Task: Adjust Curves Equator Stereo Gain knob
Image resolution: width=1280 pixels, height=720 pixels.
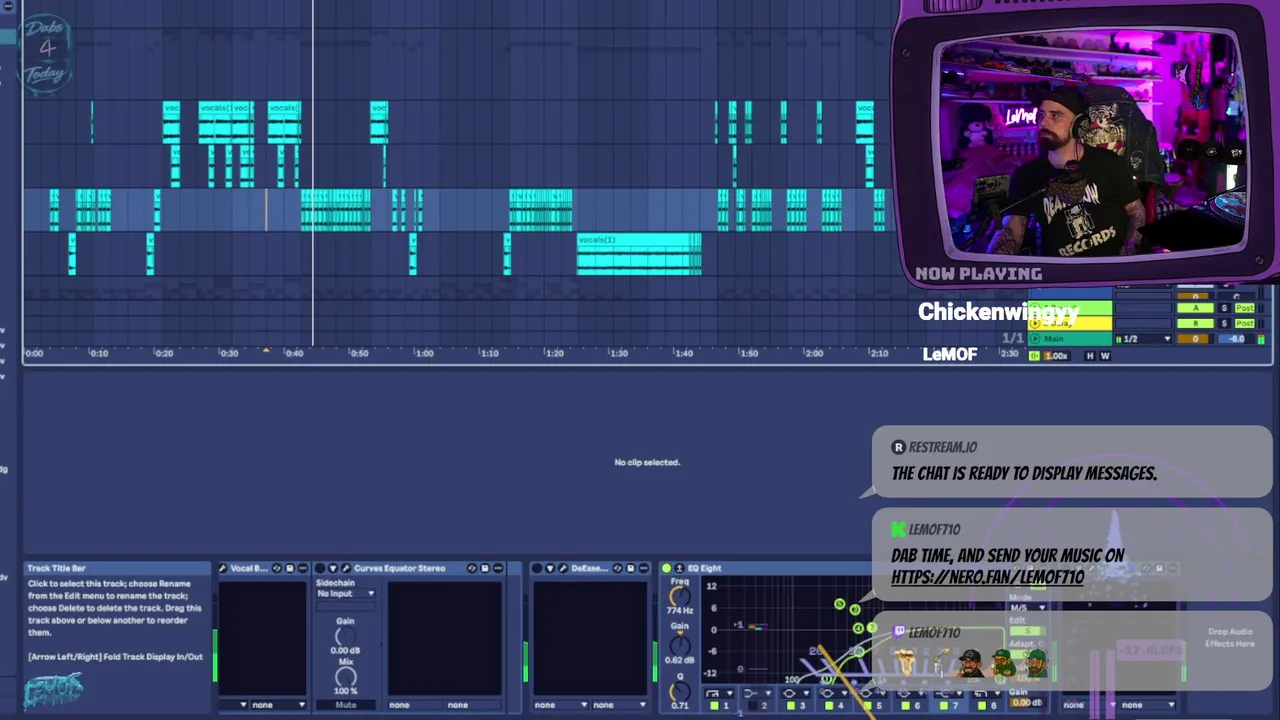Action: [345, 636]
